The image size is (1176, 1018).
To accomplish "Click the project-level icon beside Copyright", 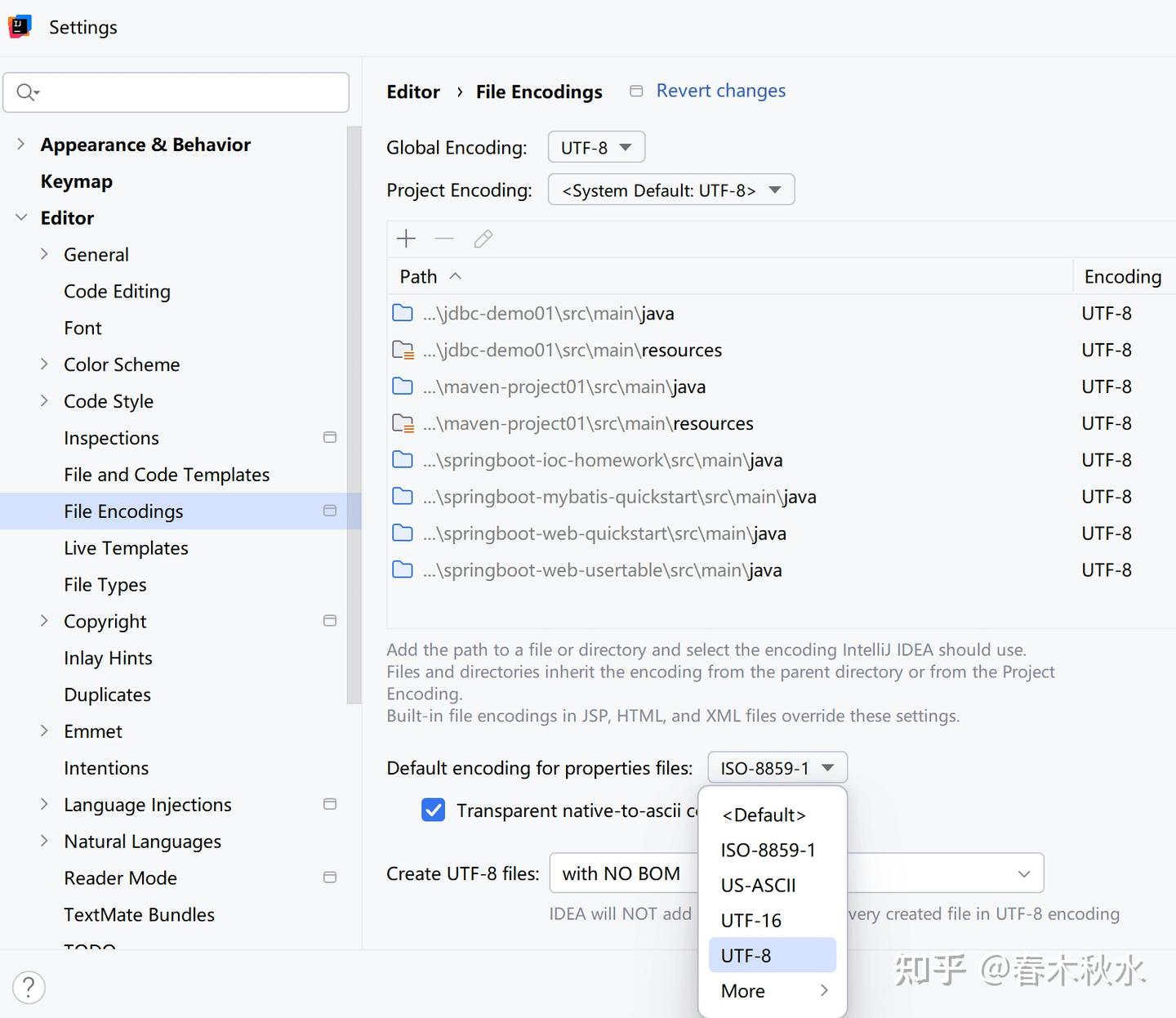I will click(x=330, y=621).
